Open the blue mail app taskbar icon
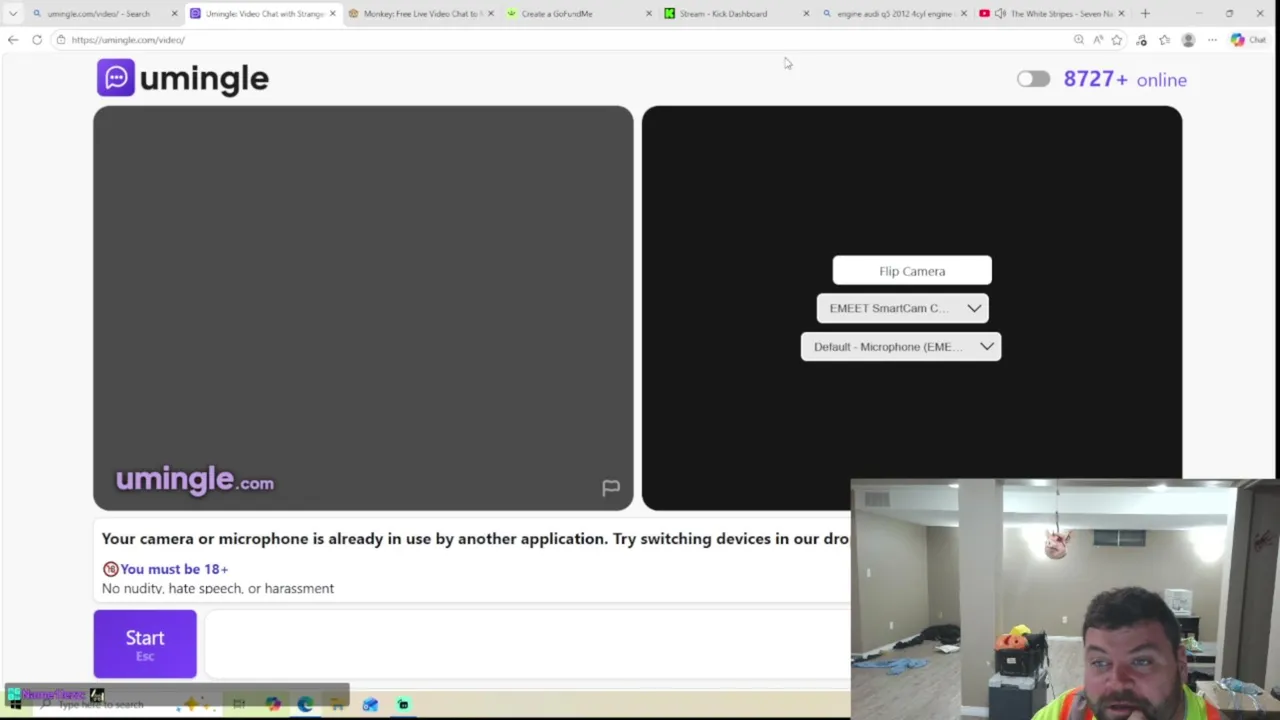 pyautogui.click(x=370, y=705)
